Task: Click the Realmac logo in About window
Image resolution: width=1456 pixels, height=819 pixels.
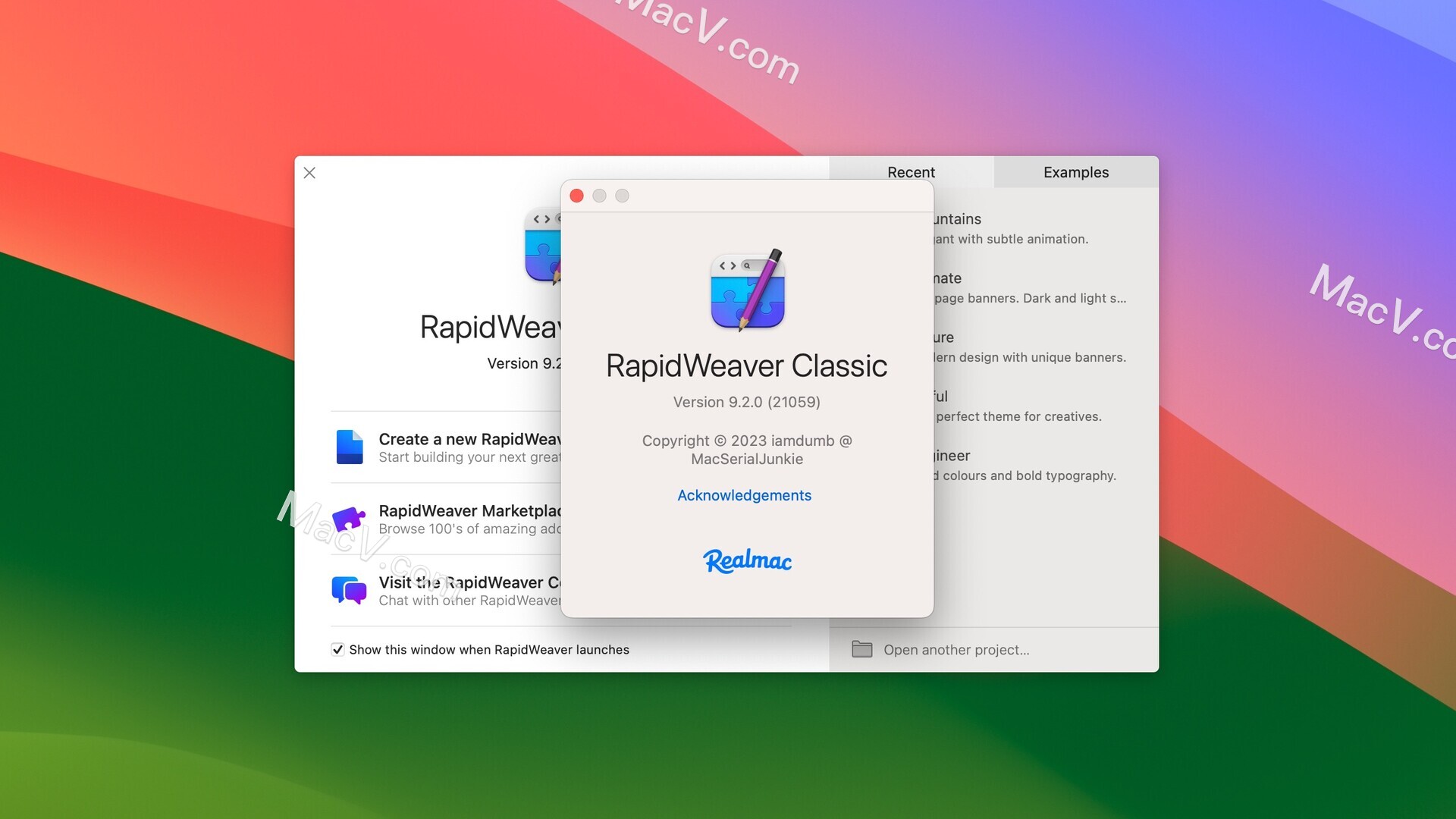Action: [x=748, y=560]
